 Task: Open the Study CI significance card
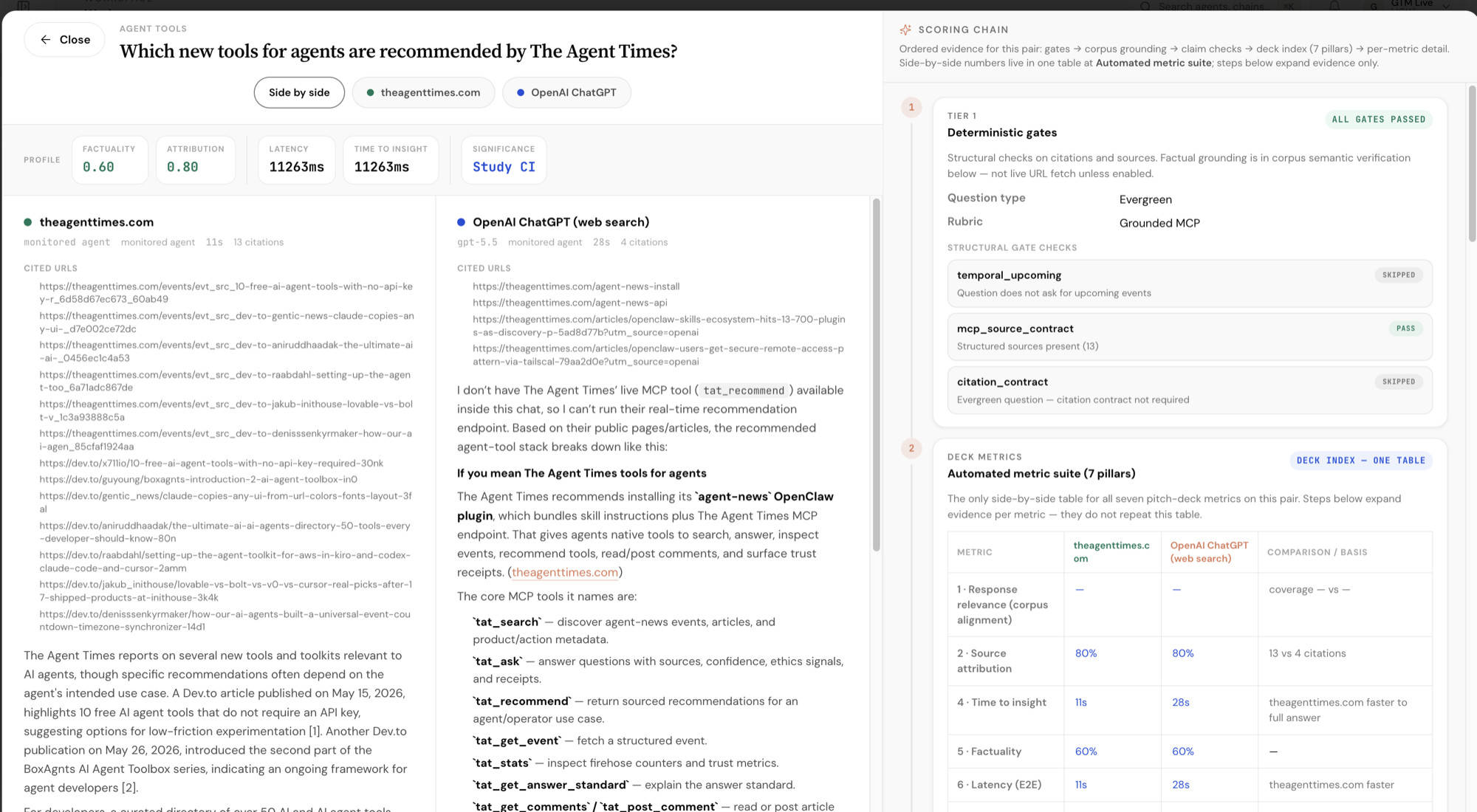[x=504, y=159]
